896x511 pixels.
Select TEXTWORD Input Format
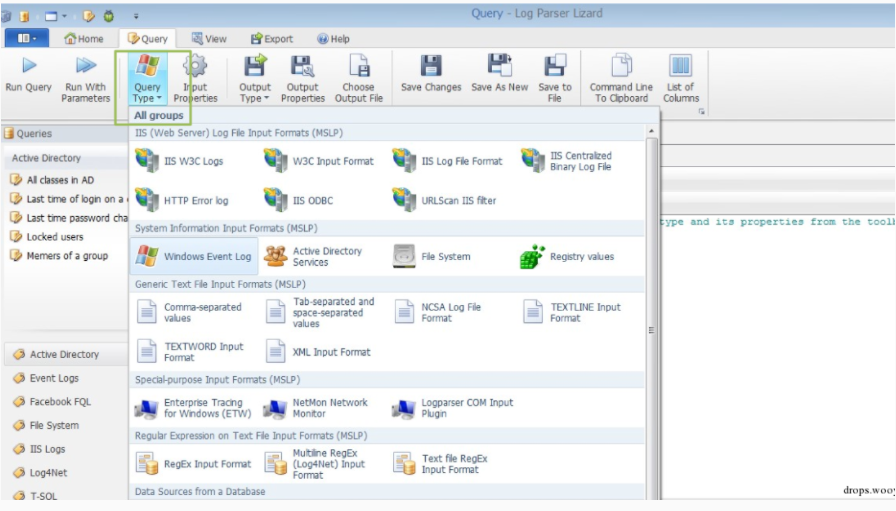(x=193, y=352)
